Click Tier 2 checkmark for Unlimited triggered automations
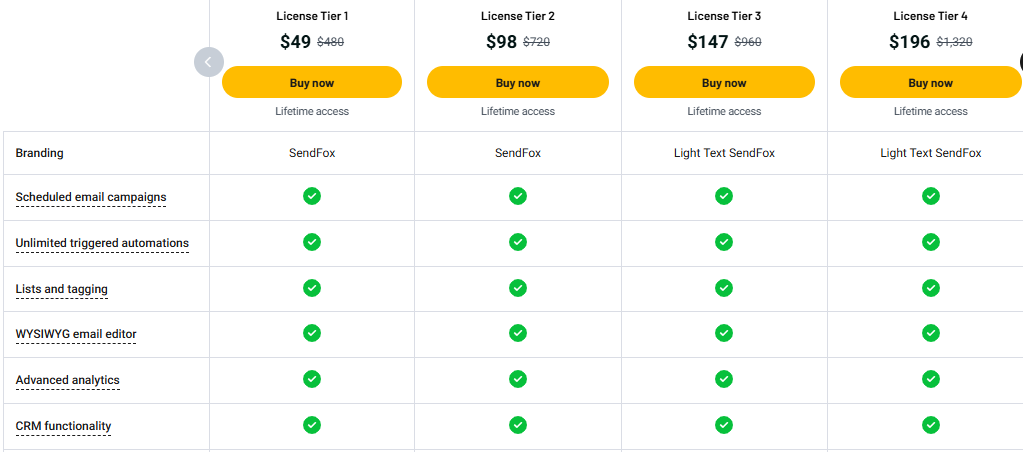This screenshot has width=1023, height=452. point(518,242)
